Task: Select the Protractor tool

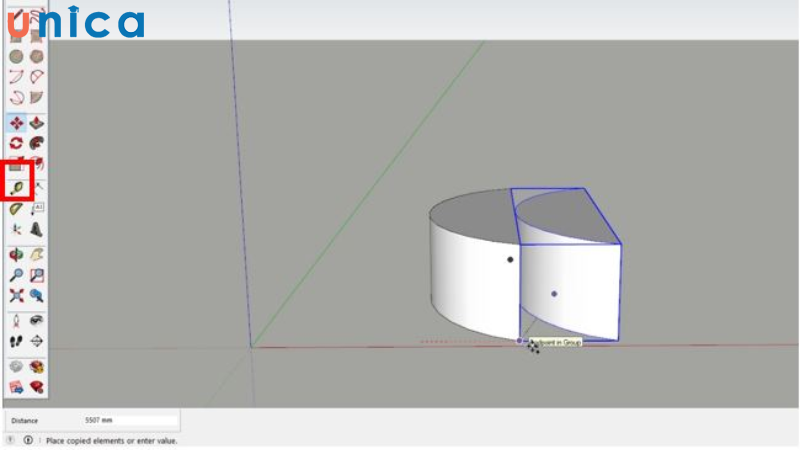Action: click(x=16, y=209)
